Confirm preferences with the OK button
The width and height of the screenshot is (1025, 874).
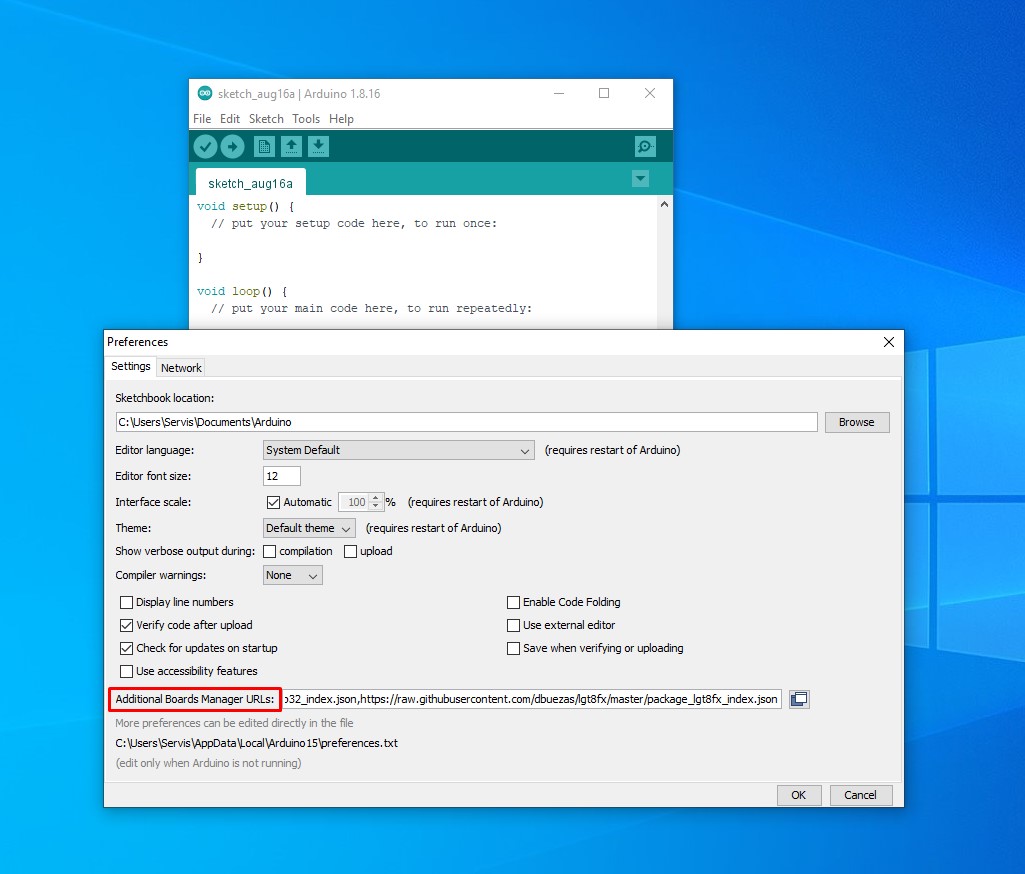(798, 795)
